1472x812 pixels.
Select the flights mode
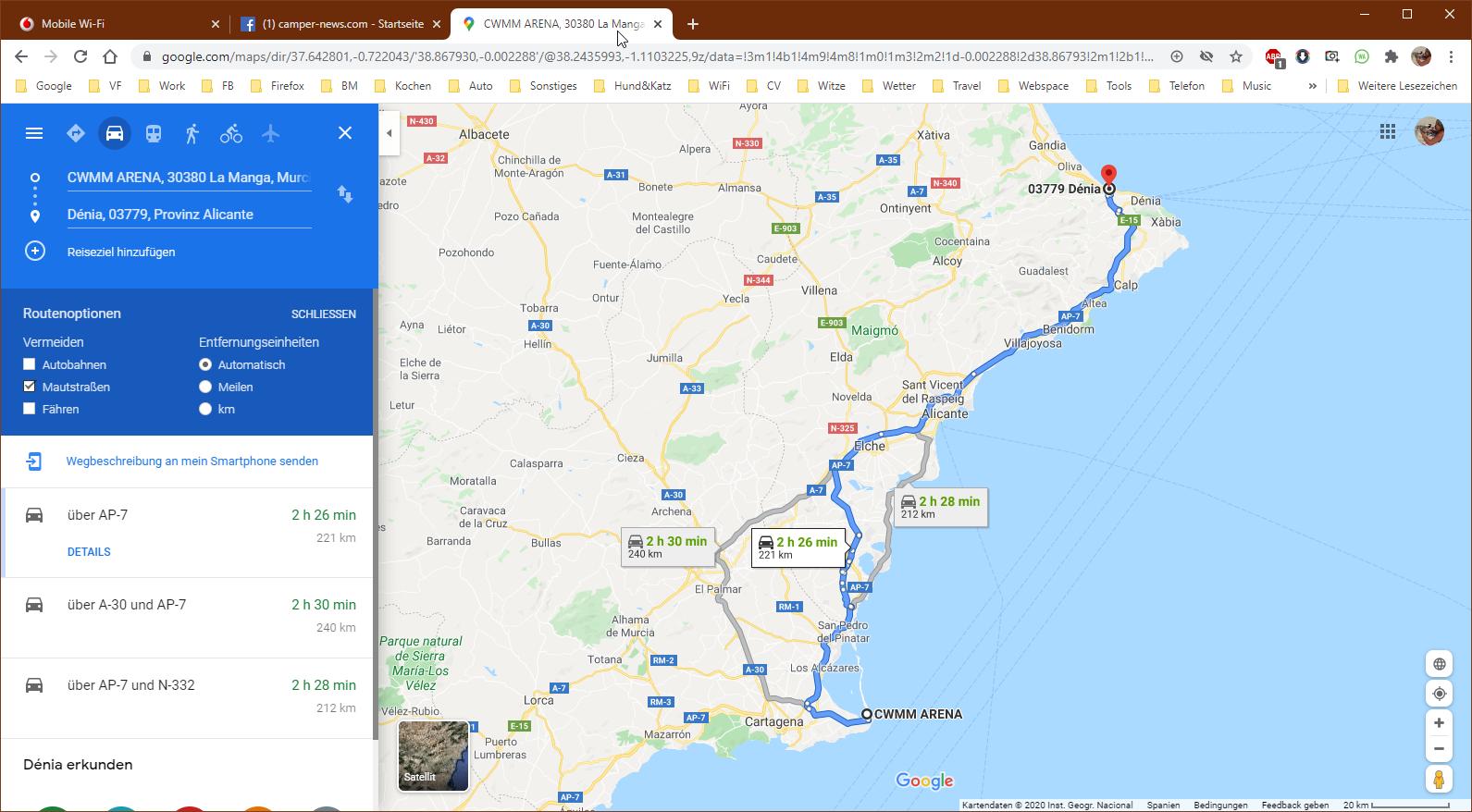click(270, 133)
